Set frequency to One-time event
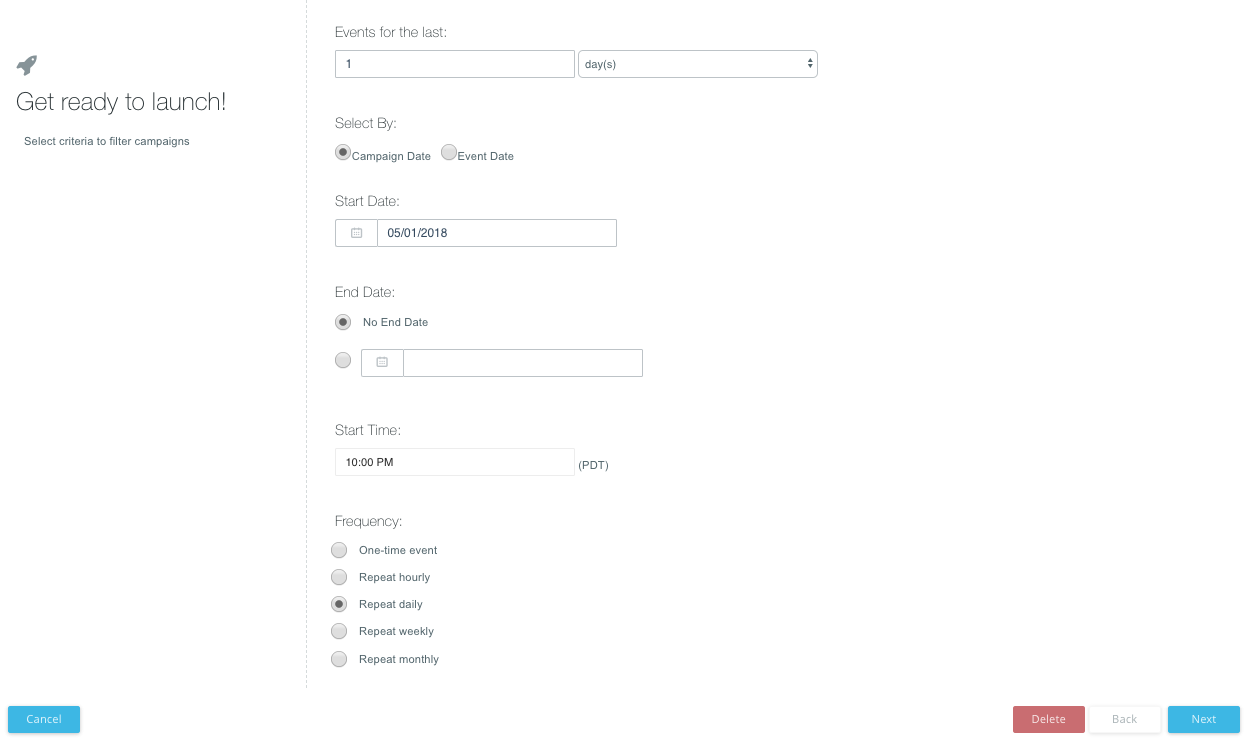 click(339, 550)
